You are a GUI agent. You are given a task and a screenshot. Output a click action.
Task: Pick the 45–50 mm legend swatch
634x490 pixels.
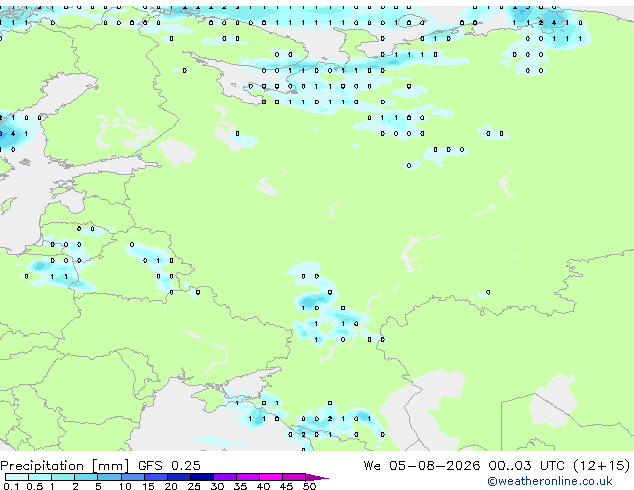[294, 477]
